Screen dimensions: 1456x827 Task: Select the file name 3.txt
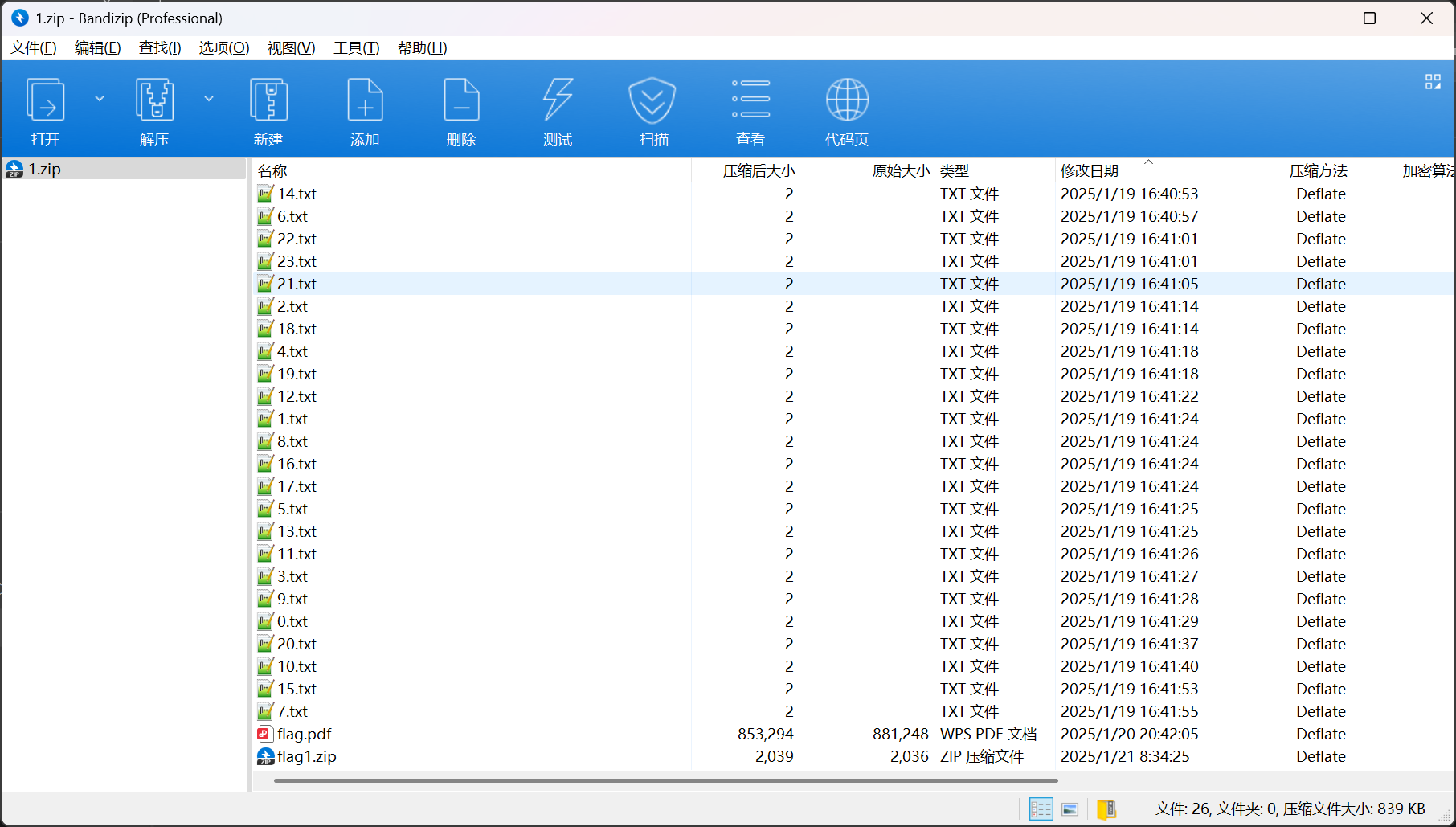[x=292, y=576]
